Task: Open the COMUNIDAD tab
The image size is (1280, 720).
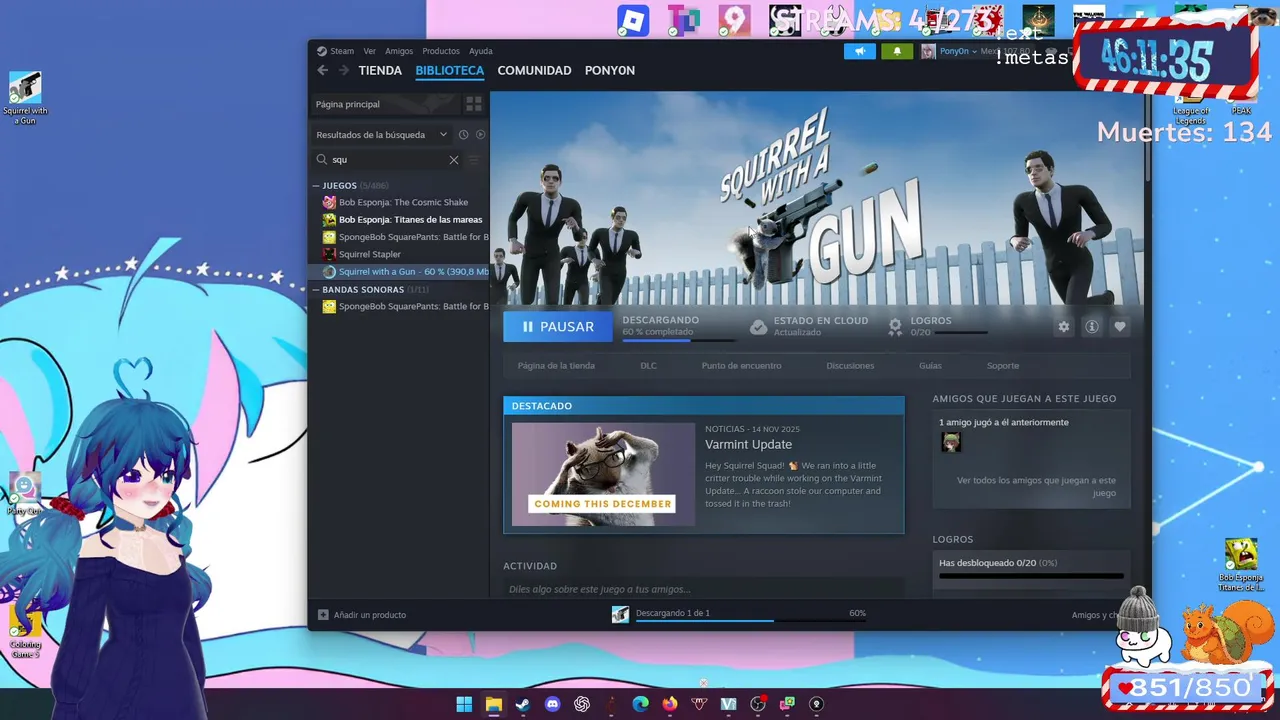Action: [535, 70]
